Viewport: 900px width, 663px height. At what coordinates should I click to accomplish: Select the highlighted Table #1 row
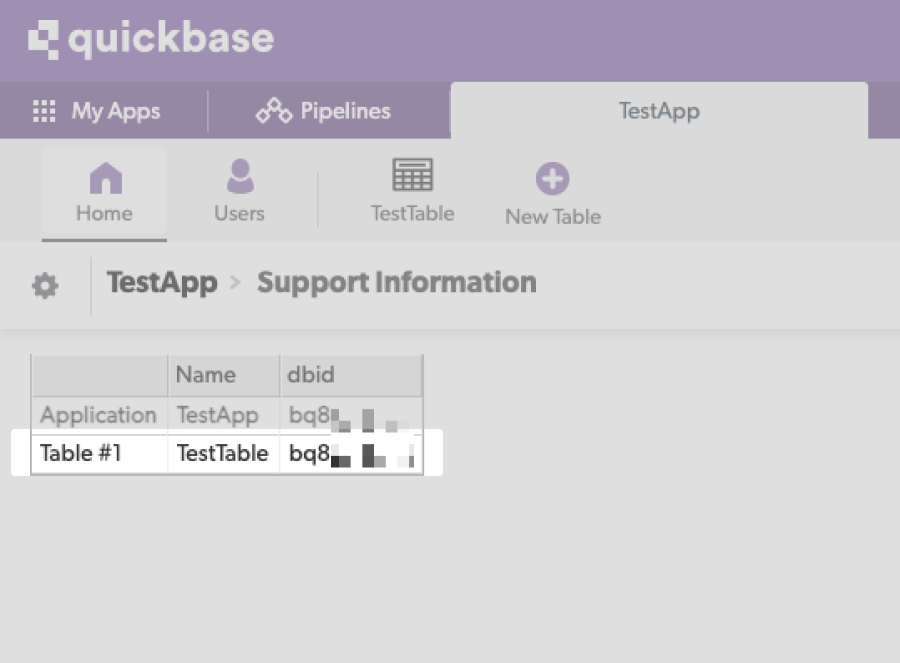pyautogui.click(x=80, y=453)
